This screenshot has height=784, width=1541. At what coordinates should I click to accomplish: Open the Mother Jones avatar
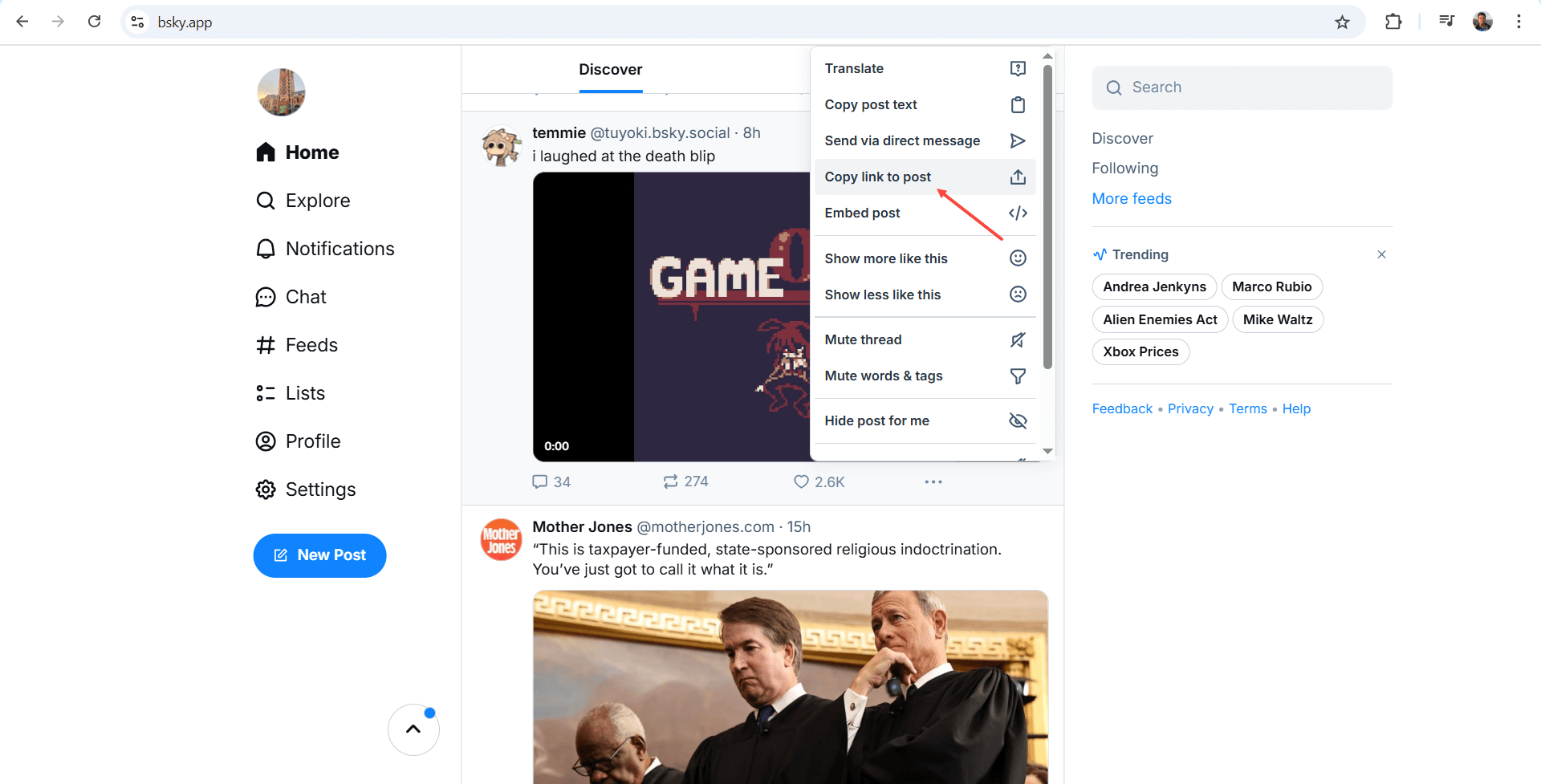[502, 540]
